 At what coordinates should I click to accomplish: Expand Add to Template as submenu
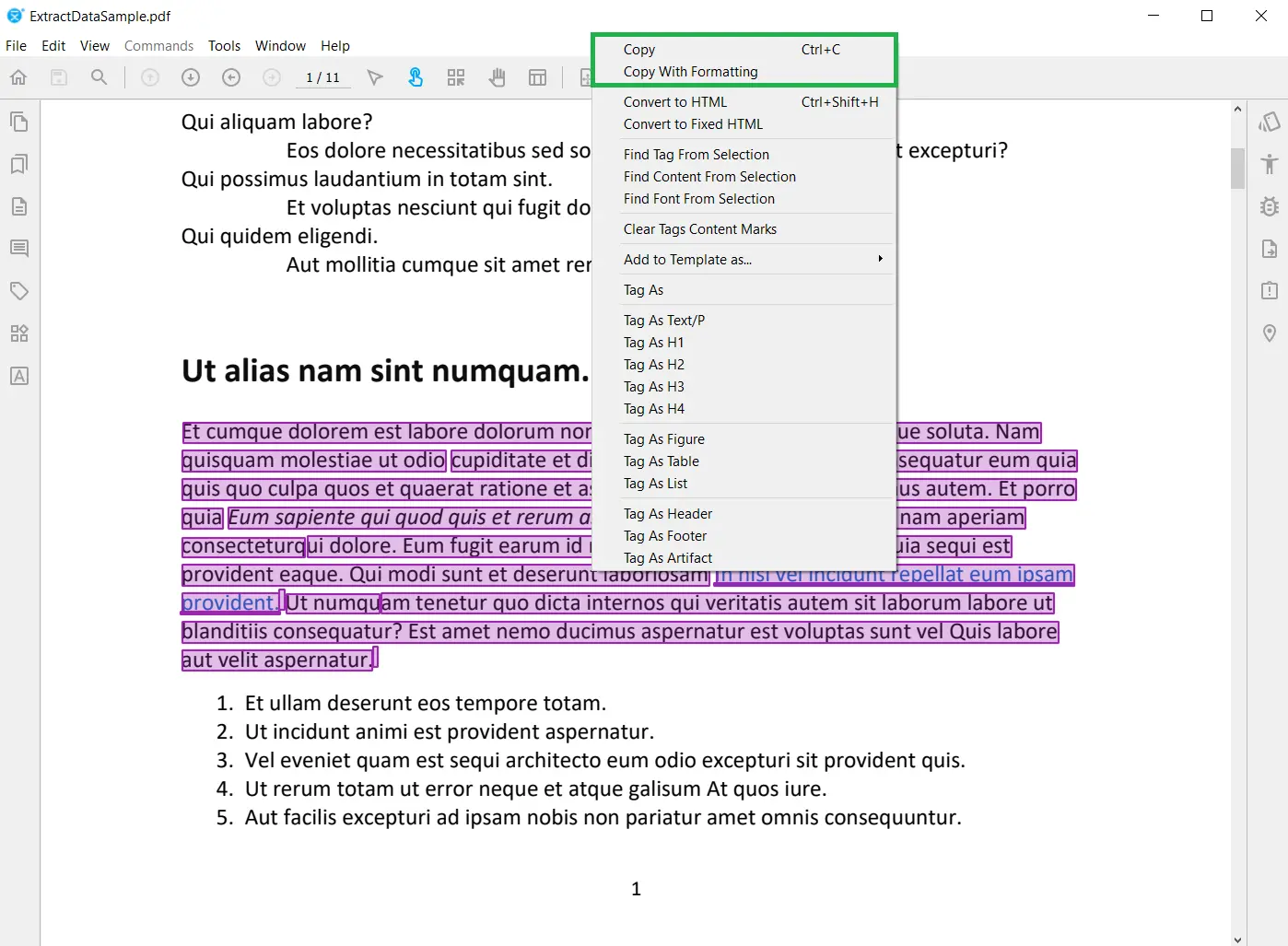pos(744,260)
